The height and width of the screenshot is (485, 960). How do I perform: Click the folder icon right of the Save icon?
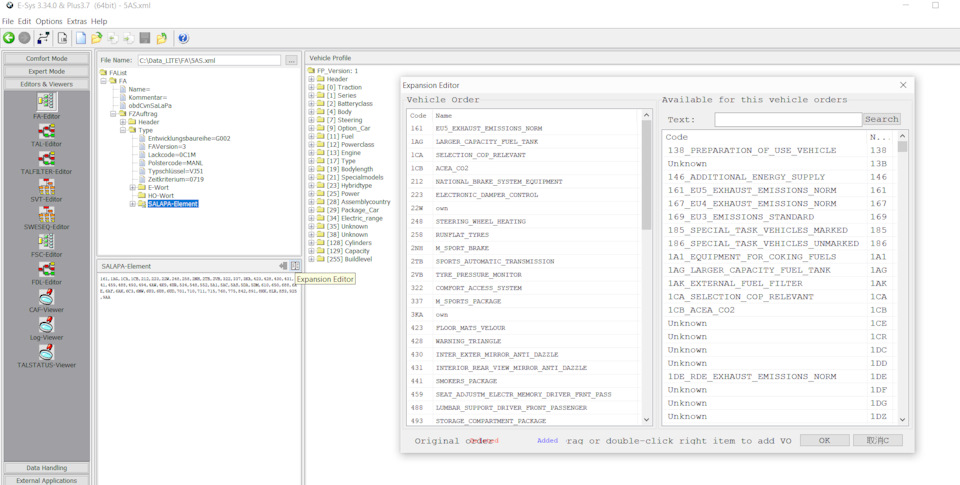pos(161,38)
